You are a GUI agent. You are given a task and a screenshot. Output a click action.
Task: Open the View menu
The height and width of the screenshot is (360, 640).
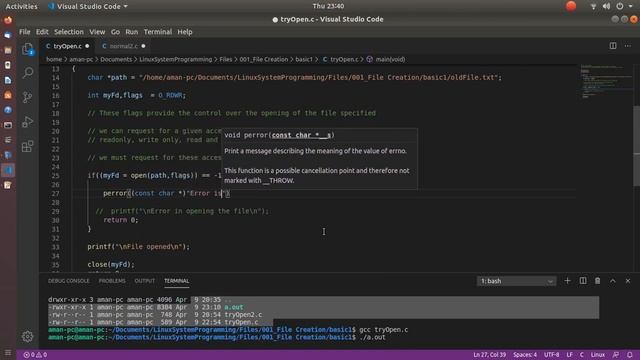tap(97, 32)
